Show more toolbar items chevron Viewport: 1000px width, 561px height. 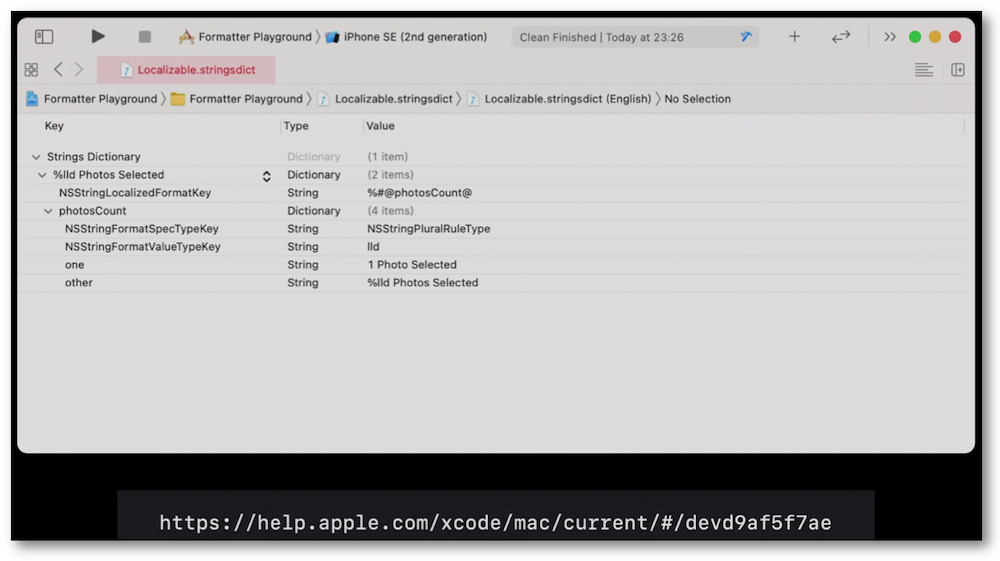[890, 37]
